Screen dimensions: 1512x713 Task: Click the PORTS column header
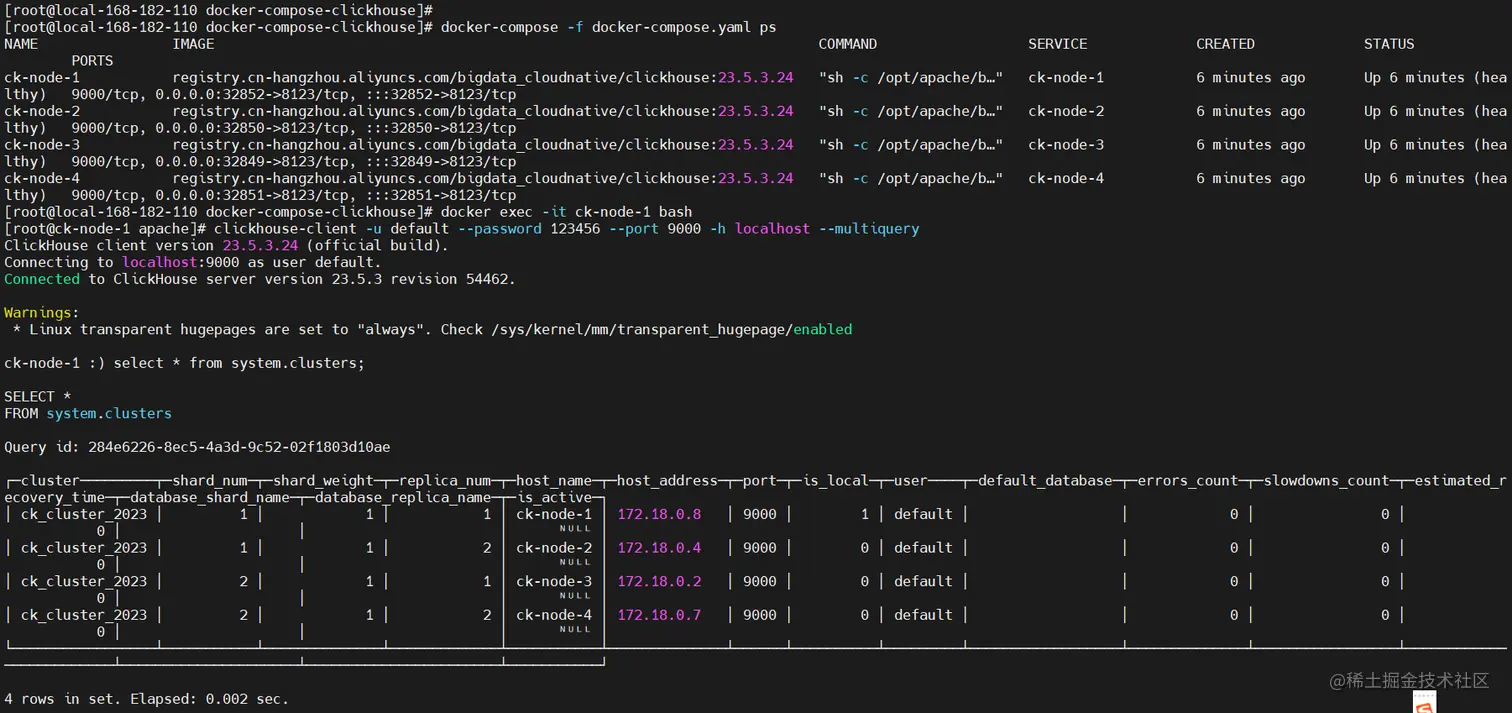tap(92, 61)
